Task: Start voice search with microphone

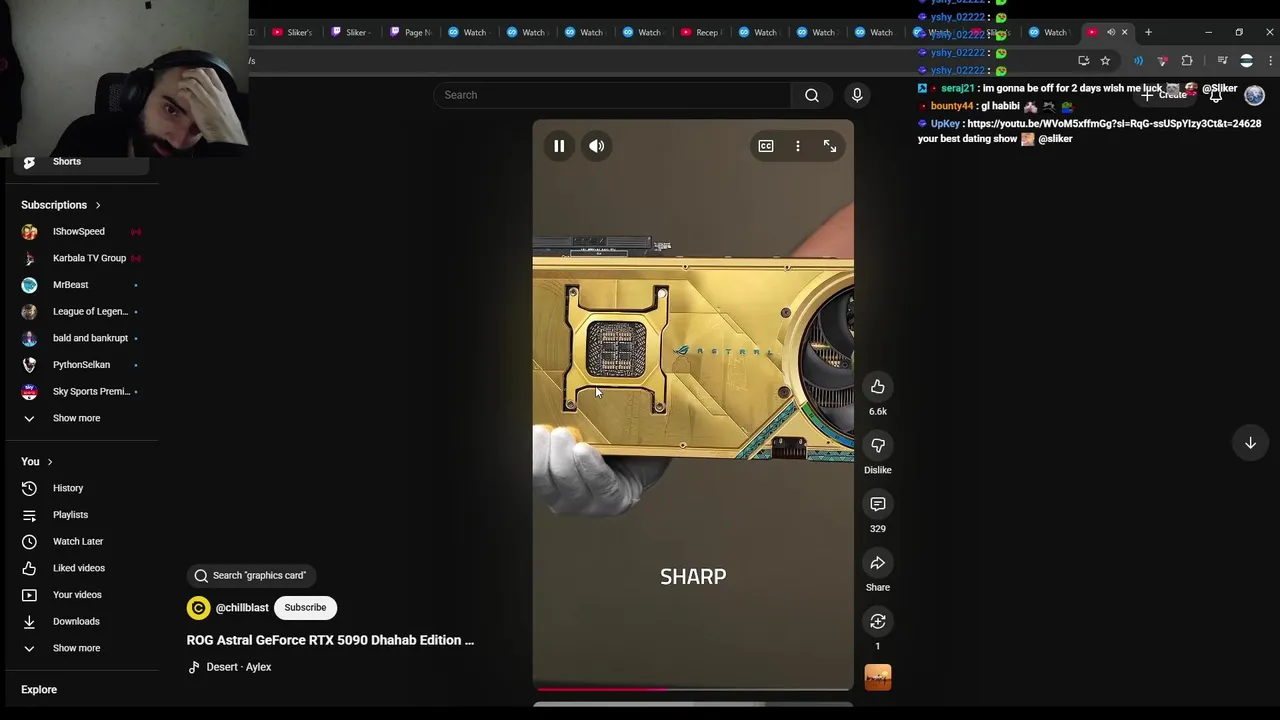Action: [857, 95]
